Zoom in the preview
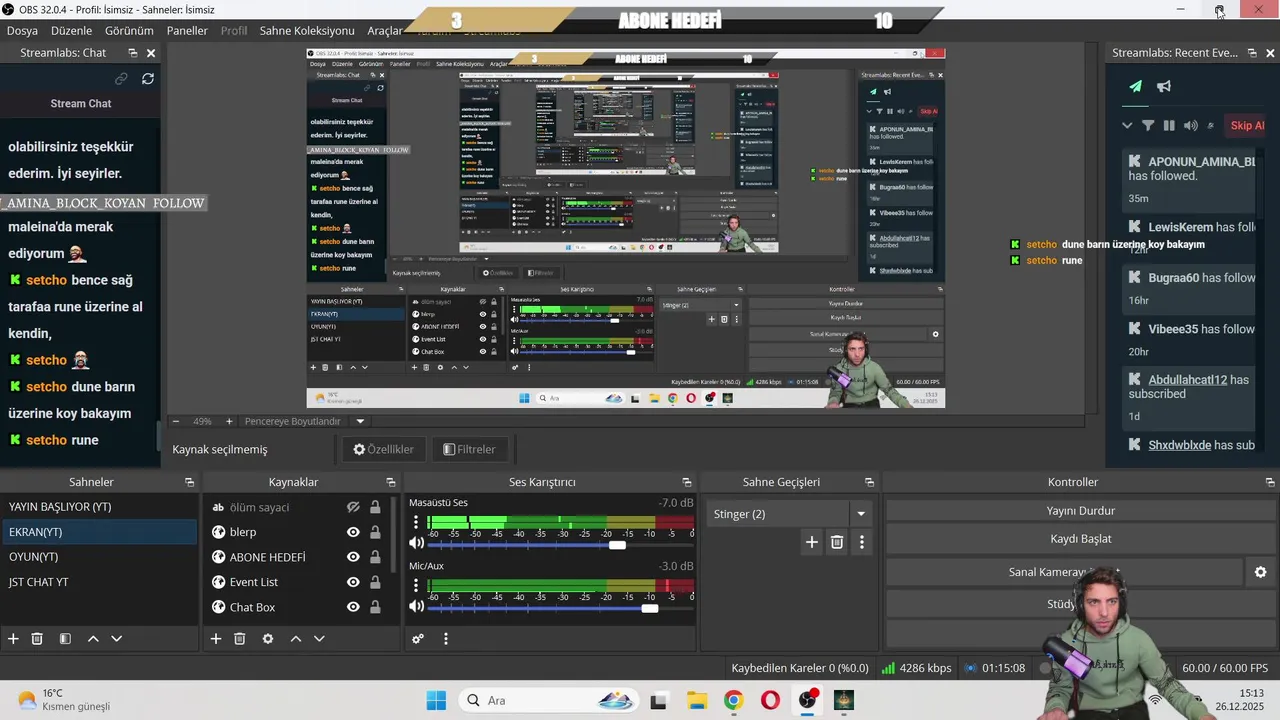 pyautogui.click(x=229, y=422)
